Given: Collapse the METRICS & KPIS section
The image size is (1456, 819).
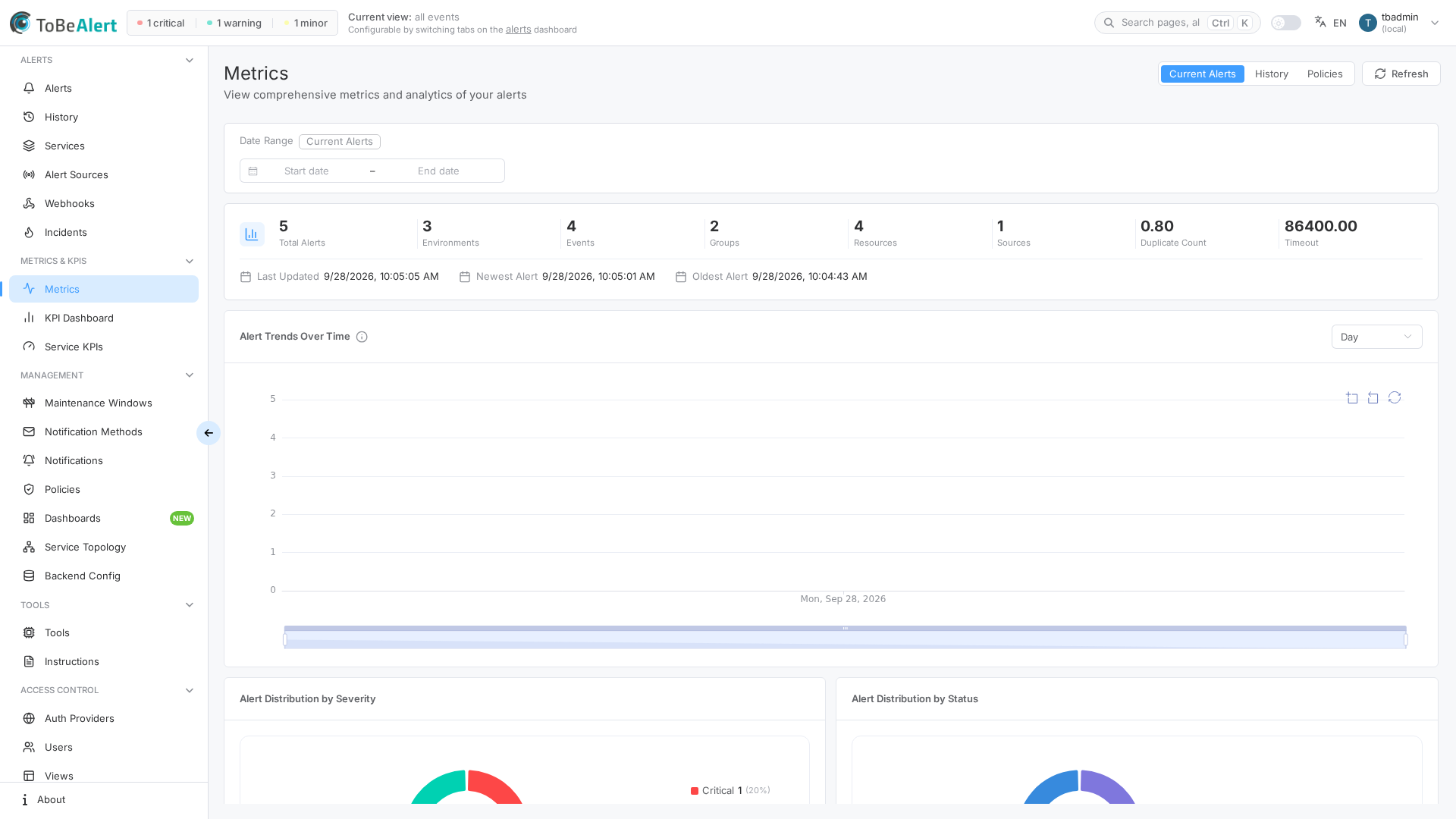Looking at the screenshot, I should click(190, 261).
